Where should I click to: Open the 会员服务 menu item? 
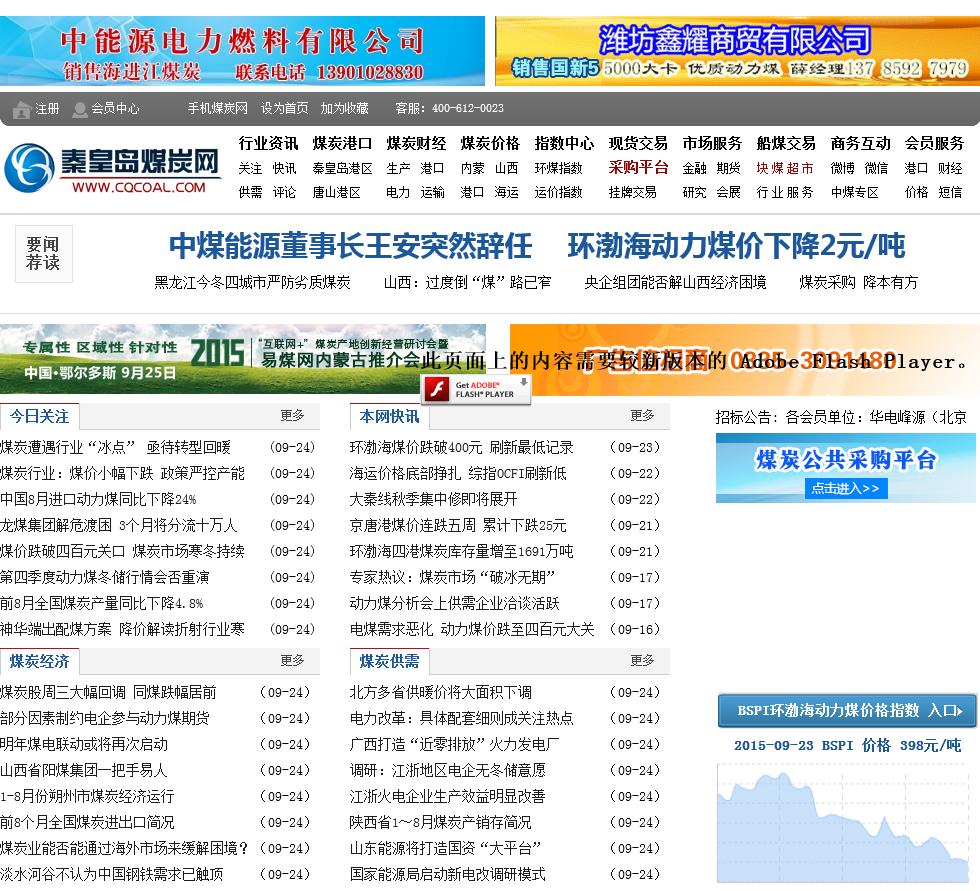point(934,144)
